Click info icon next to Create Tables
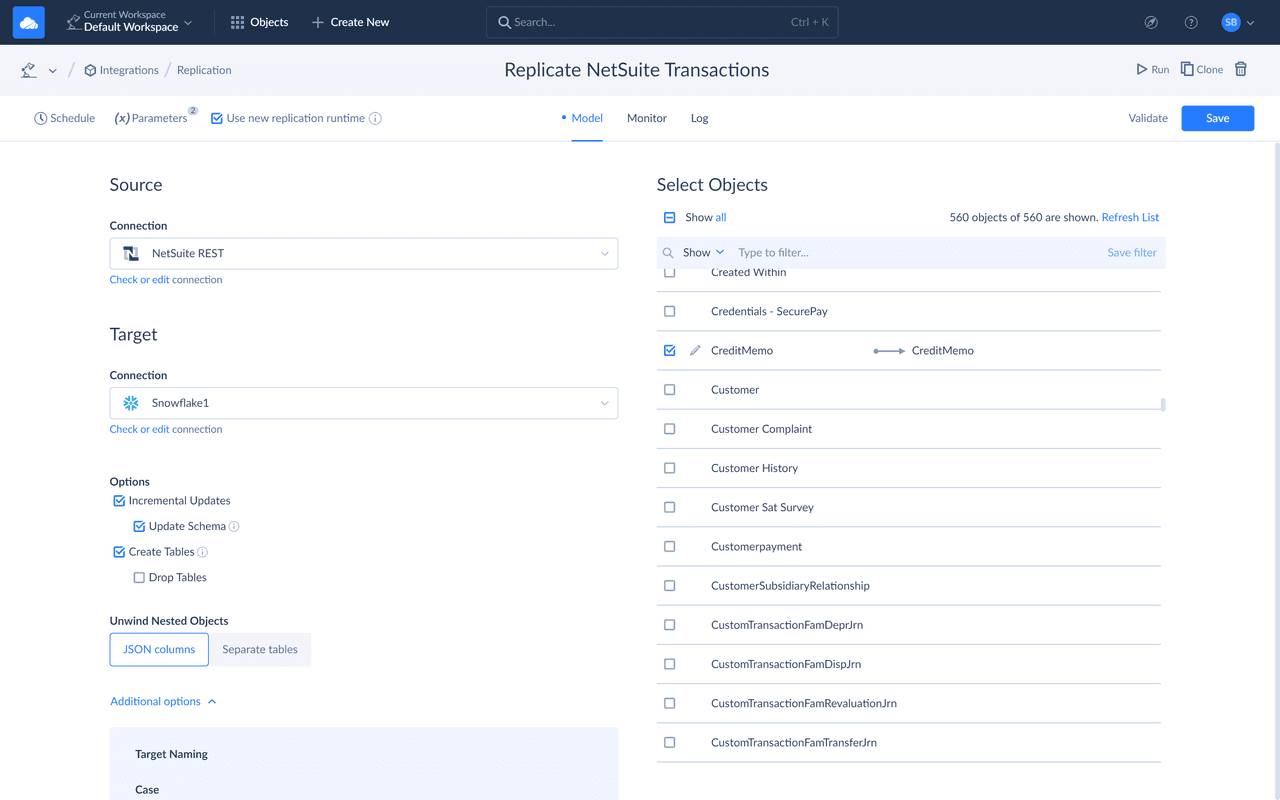 203,552
